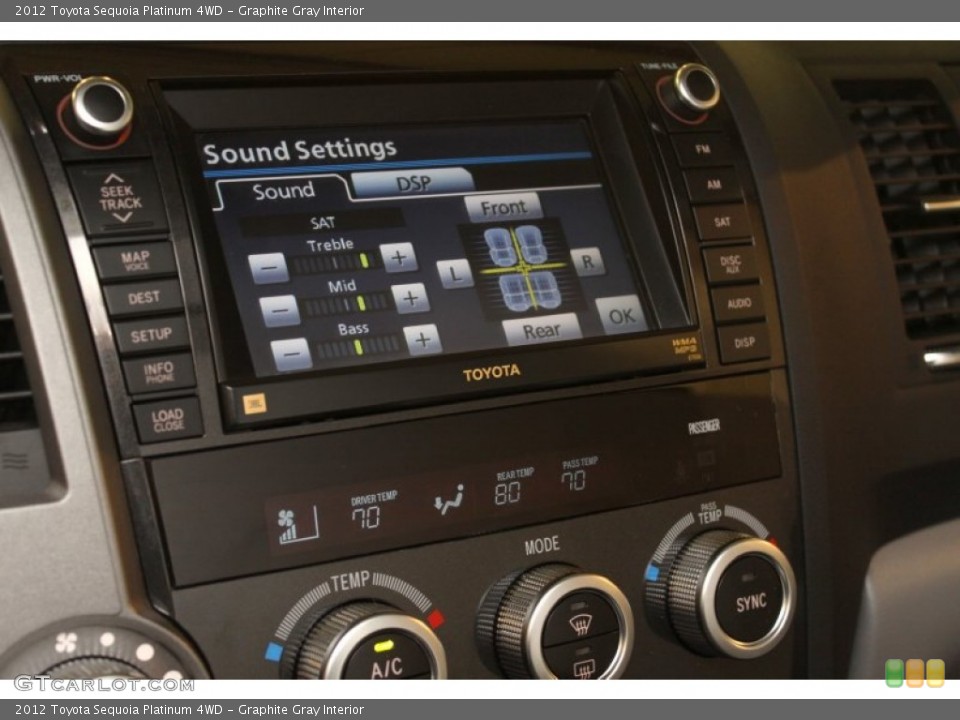Screen dimensions: 960x720
Task: Increase Treble with the plus button
Action: 399,258
